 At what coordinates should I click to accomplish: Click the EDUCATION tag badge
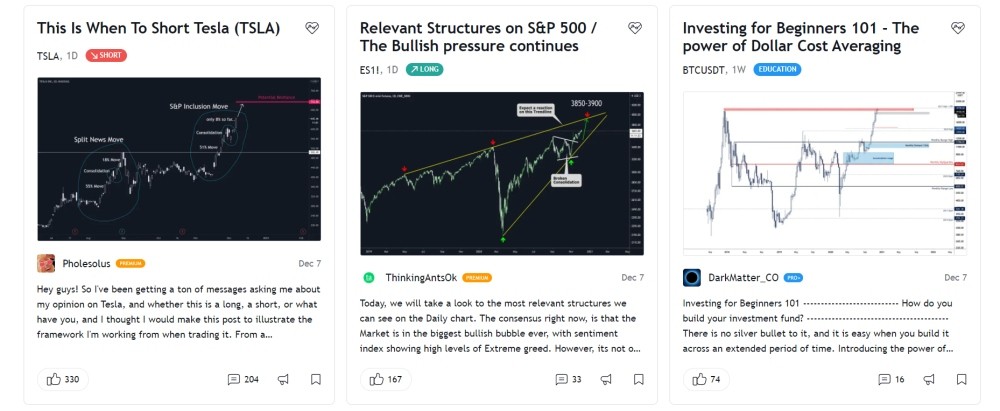(777, 70)
